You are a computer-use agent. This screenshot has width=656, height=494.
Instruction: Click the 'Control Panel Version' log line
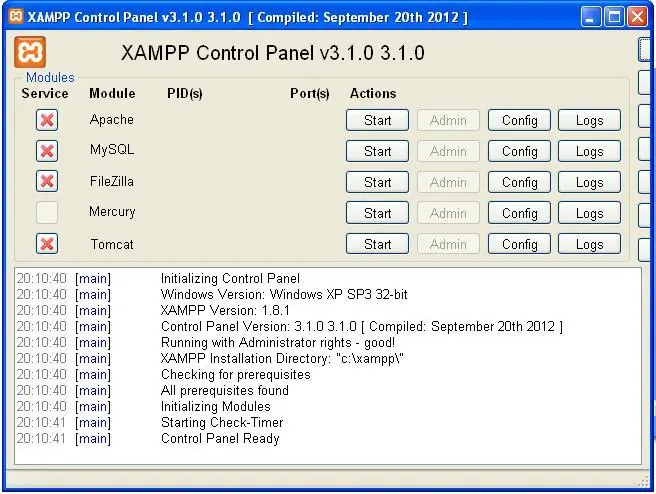(x=361, y=326)
